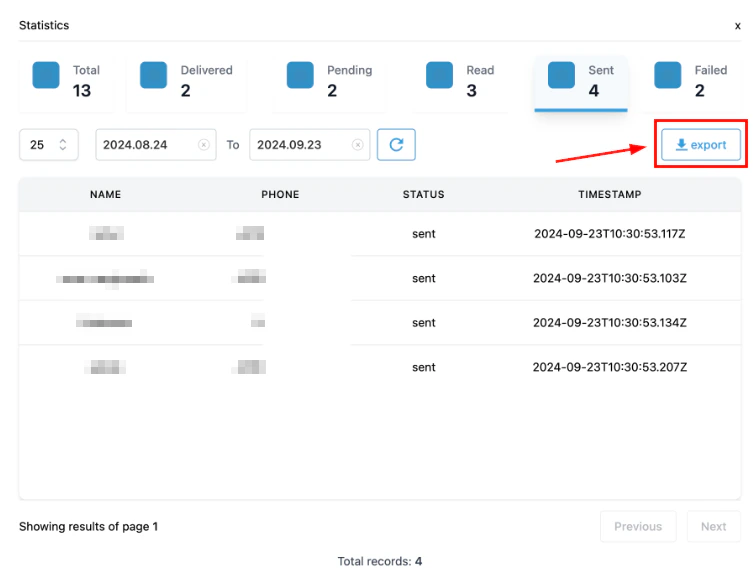This screenshot has width=756, height=582.
Task: Click the blue icon beside Failed
Action: click(x=668, y=75)
